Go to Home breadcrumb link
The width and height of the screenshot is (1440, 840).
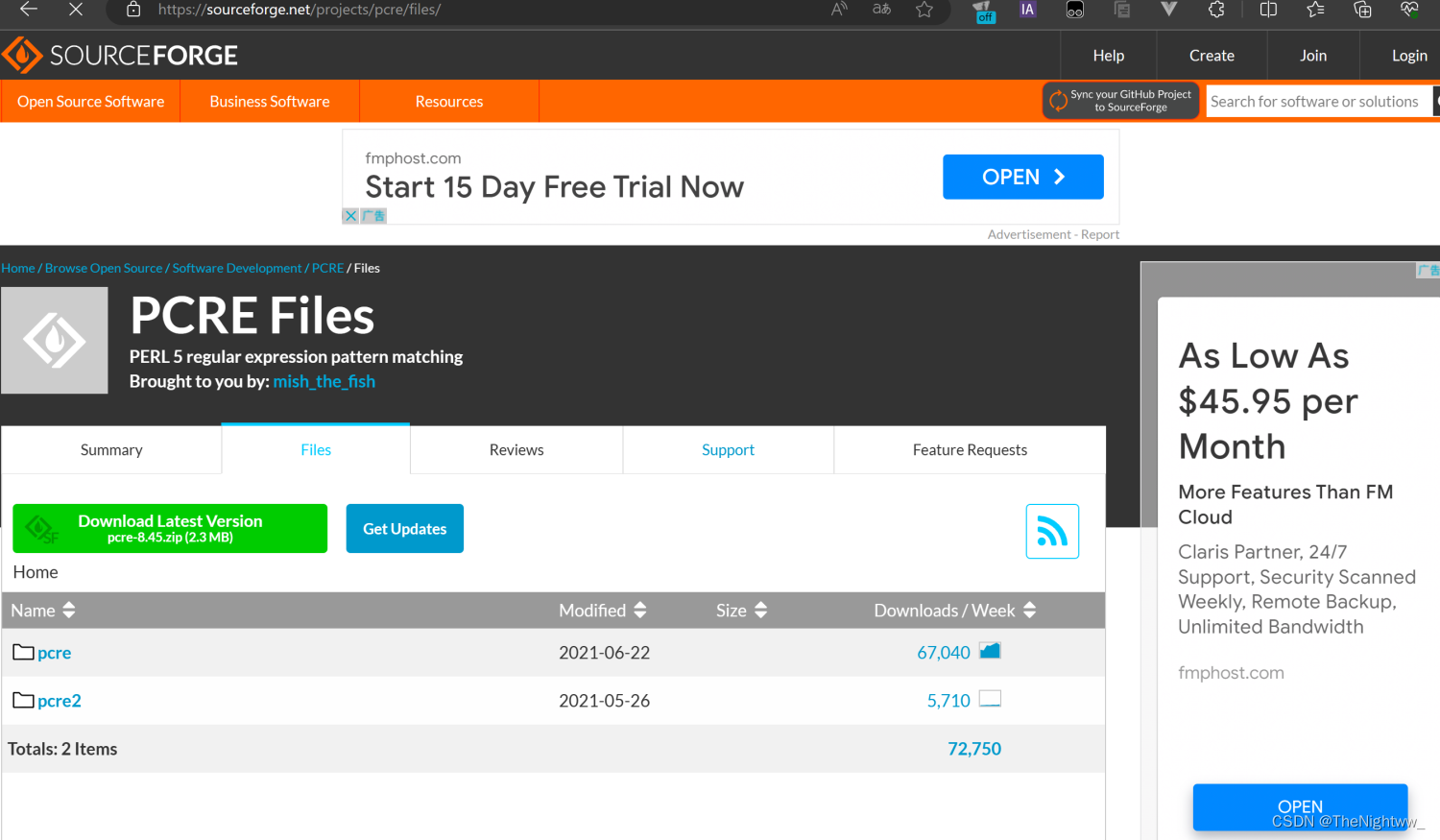(18, 268)
